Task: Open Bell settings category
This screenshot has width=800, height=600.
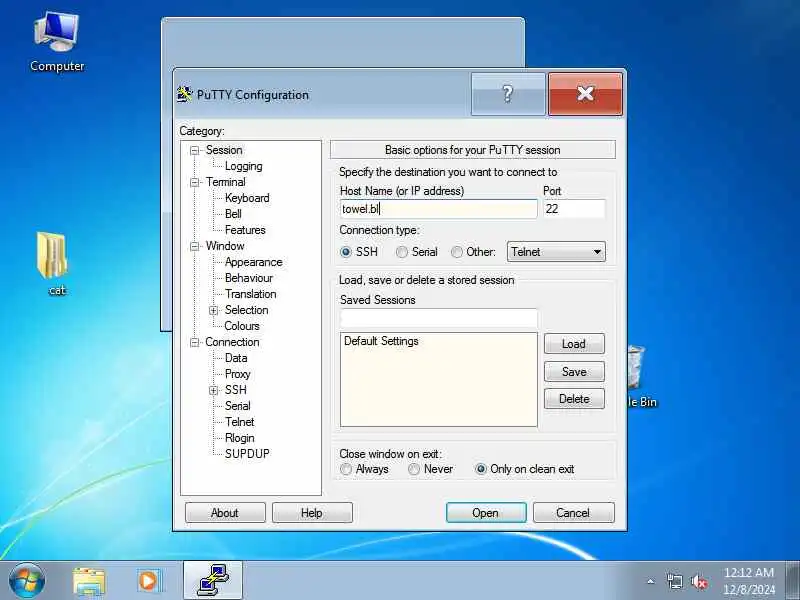Action: pos(233,214)
